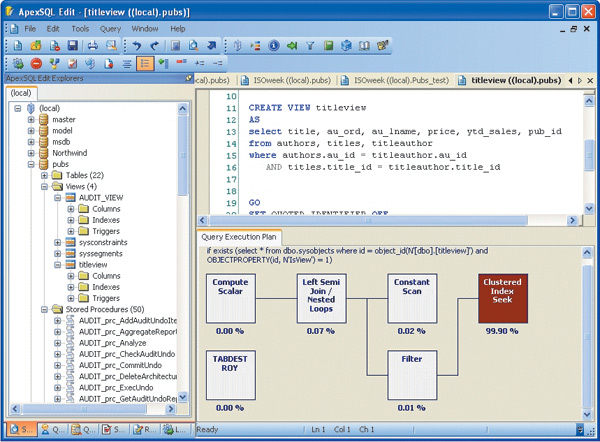This screenshot has width=600, height=442.
Task: Select the (local) explorer tab
Action: (21, 93)
